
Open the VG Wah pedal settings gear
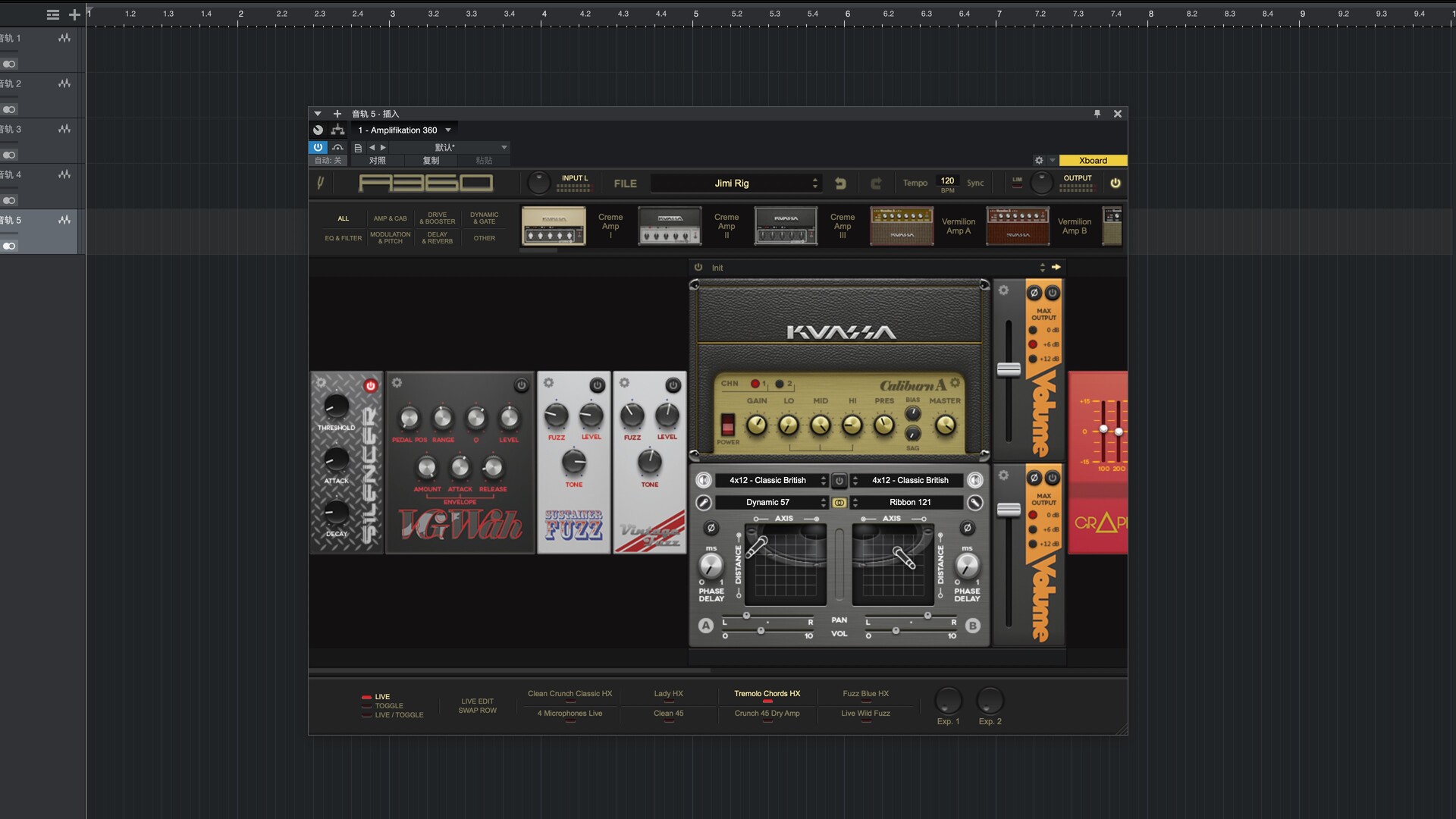[x=397, y=383]
